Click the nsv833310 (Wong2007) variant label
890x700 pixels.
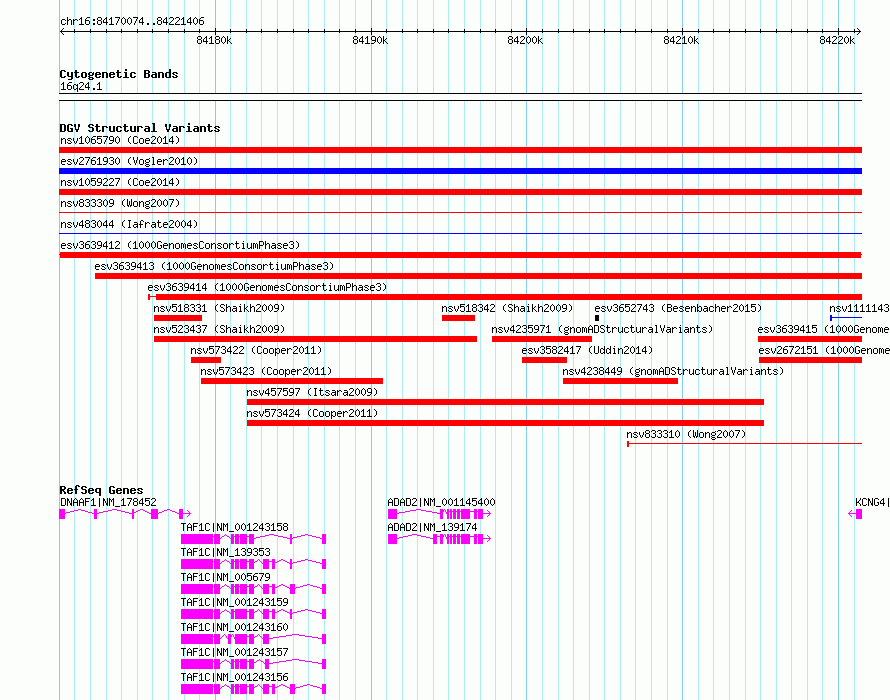pyautogui.click(x=686, y=434)
